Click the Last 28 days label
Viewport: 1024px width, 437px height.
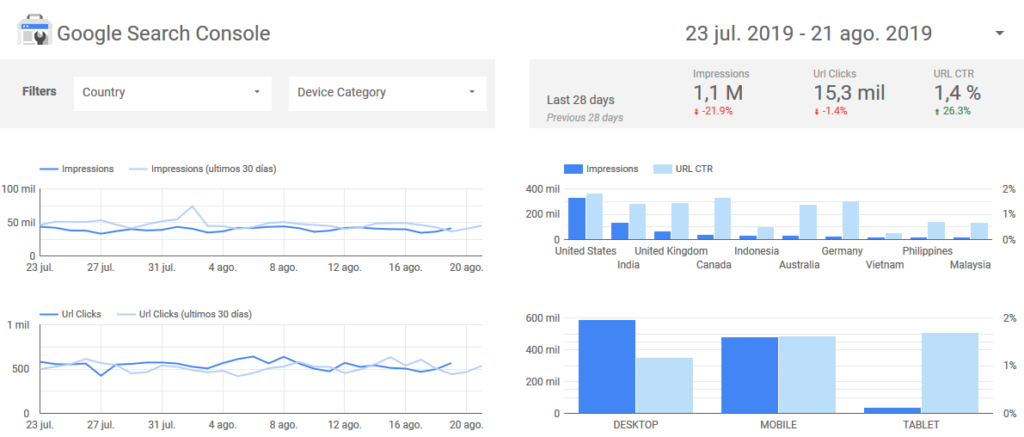pyautogui.click(x=581, y=101)
